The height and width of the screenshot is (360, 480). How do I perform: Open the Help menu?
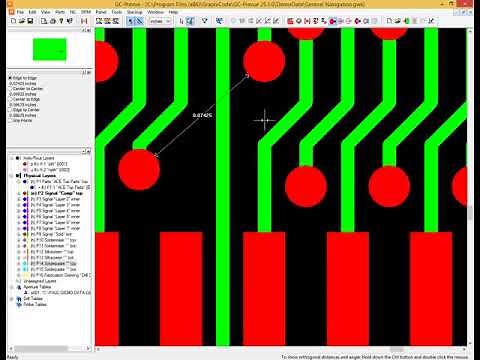coord(173,12)
